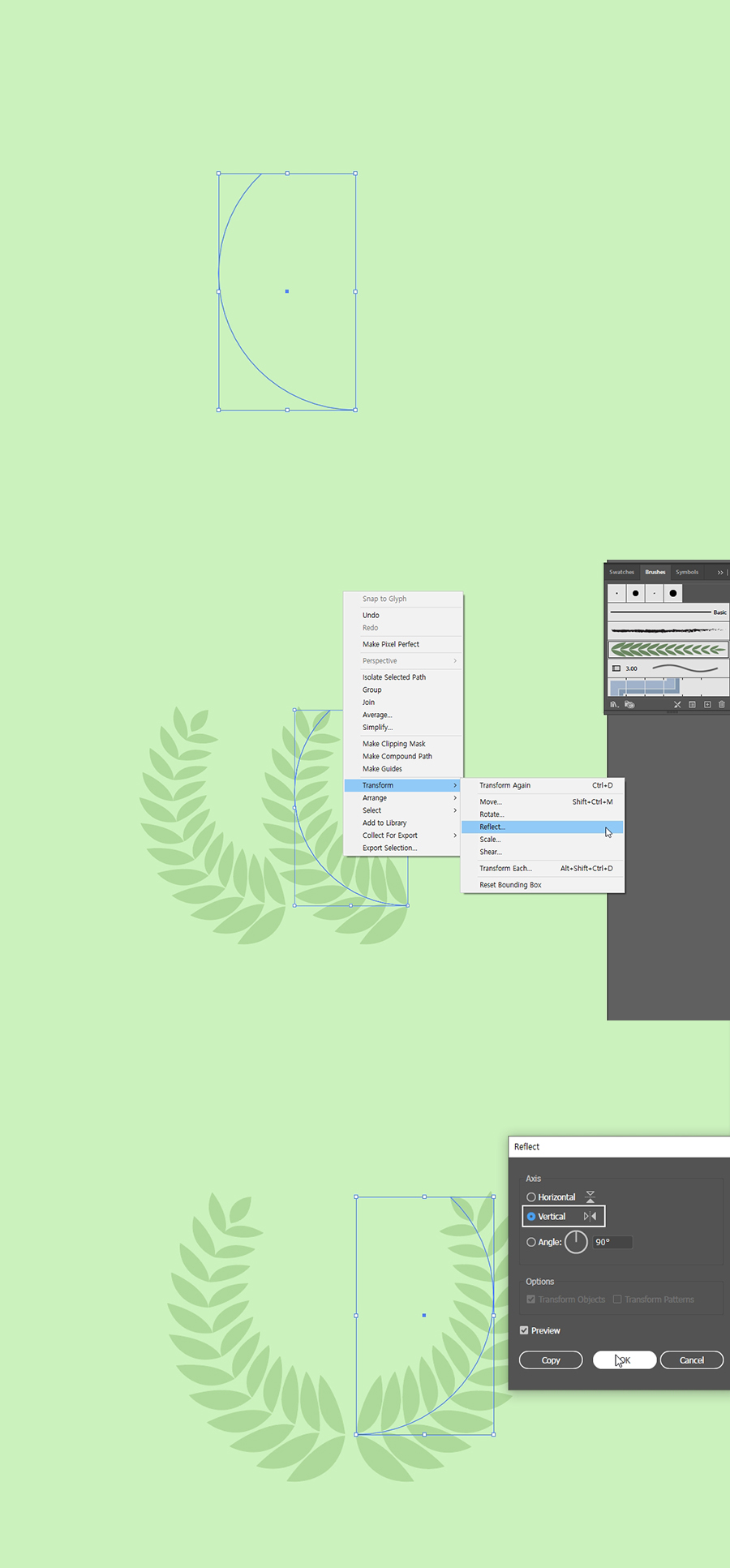This screenshot has width=730, height=1568.
Task: Select Angle radio button
Action: (x=531, y=1242)
